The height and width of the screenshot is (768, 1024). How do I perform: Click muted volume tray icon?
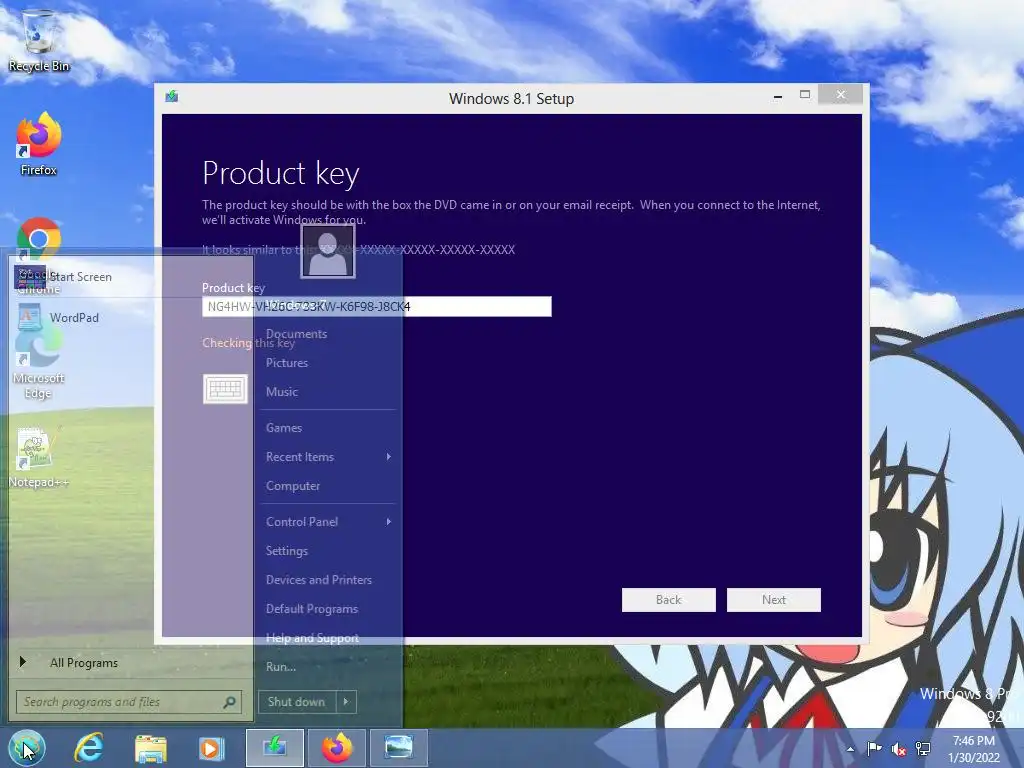[899, 749]
